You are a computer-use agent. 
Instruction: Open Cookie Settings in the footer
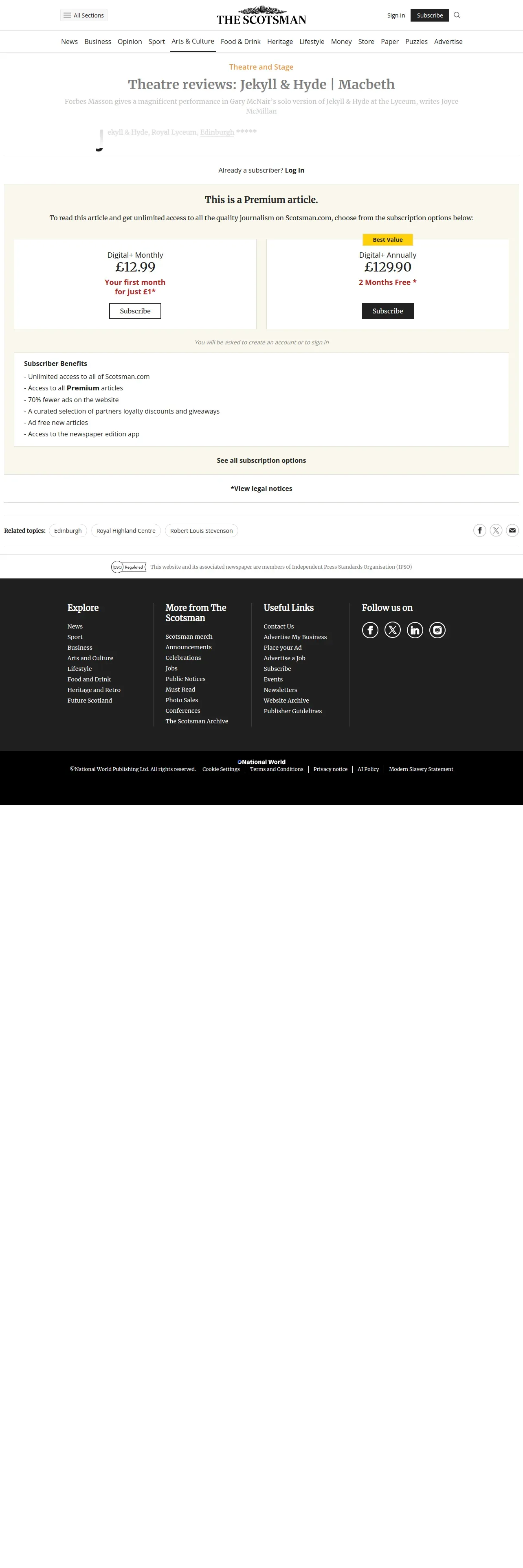(x=221, y=769)
